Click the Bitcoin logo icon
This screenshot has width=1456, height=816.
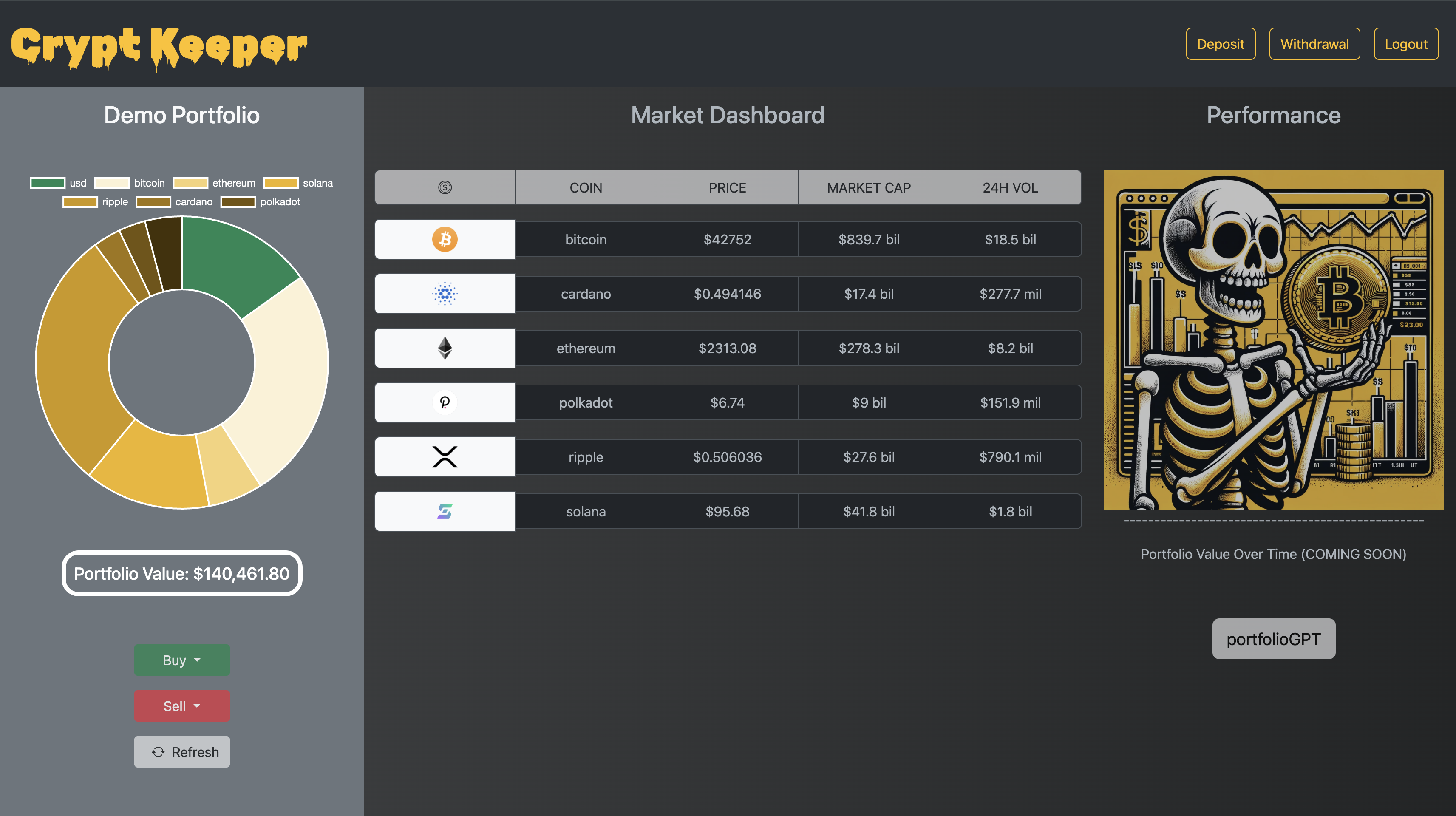[445, 239]
